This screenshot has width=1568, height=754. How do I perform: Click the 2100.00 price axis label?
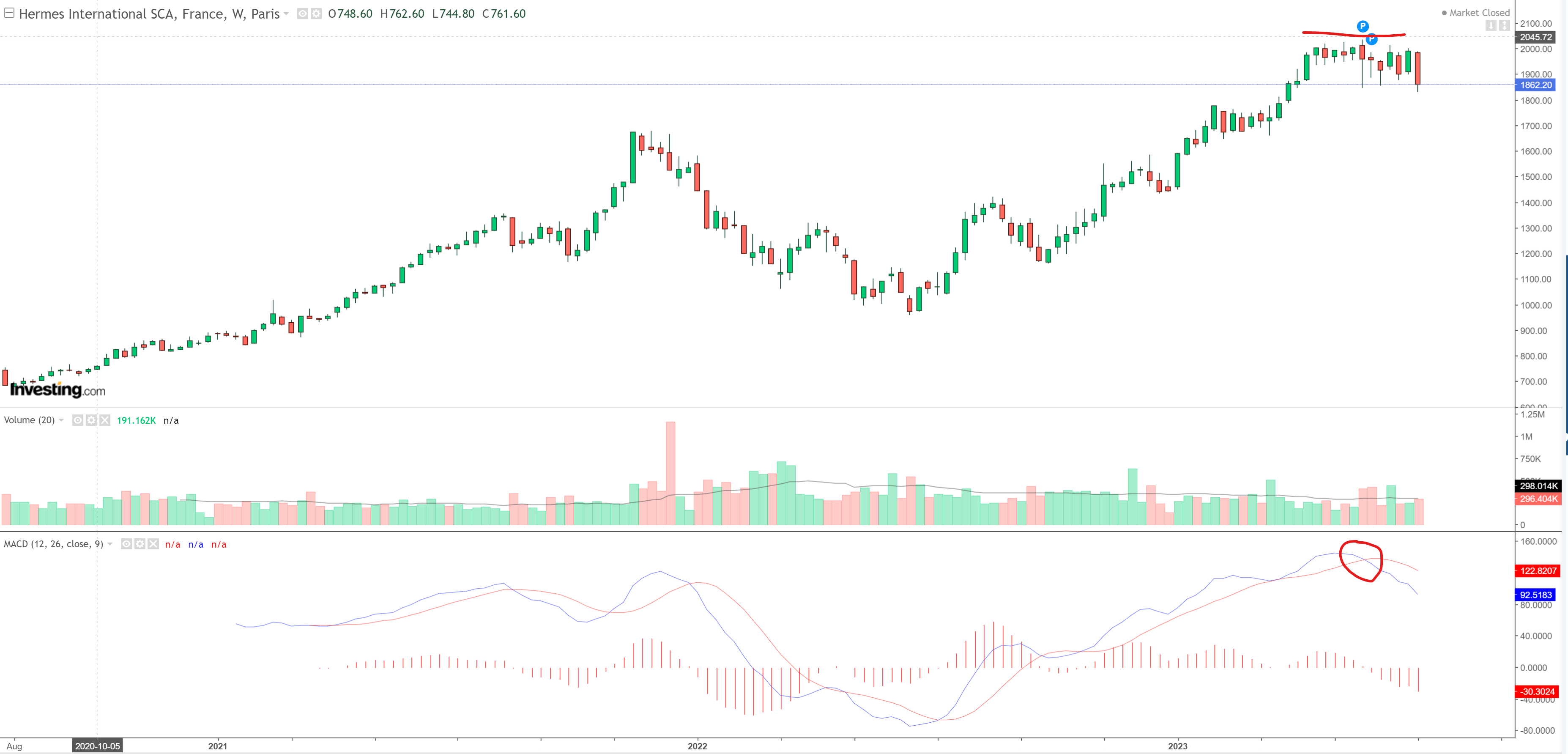[1536, 24]
